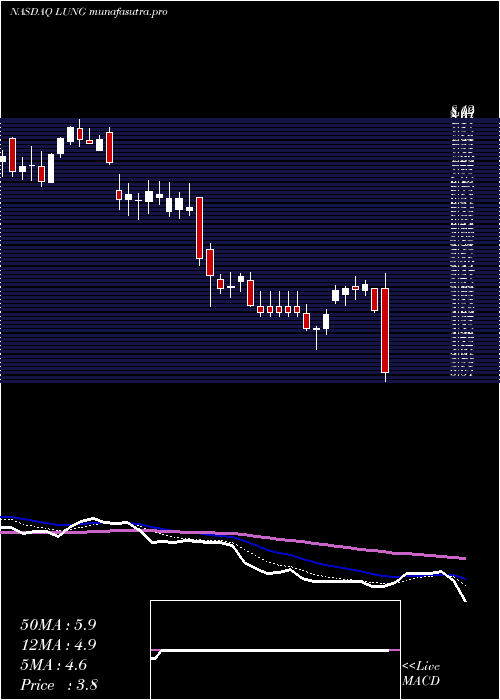
Task: Select the 12MA : 4.9 readout
Action: [x=58, y=645]
